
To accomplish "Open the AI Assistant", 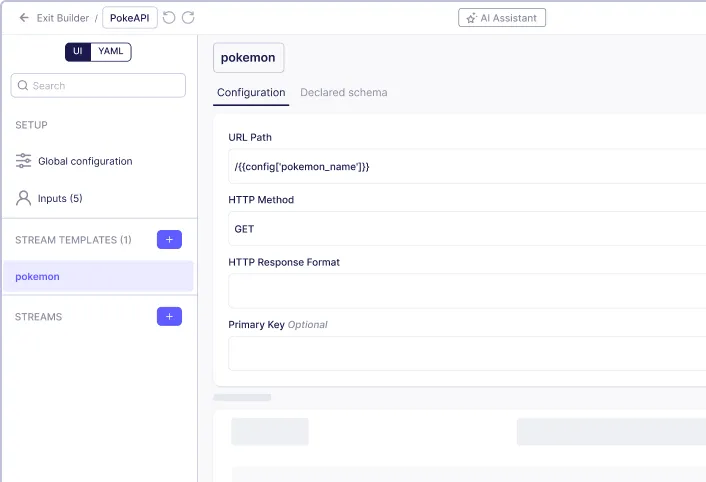I will click(502, 18).
